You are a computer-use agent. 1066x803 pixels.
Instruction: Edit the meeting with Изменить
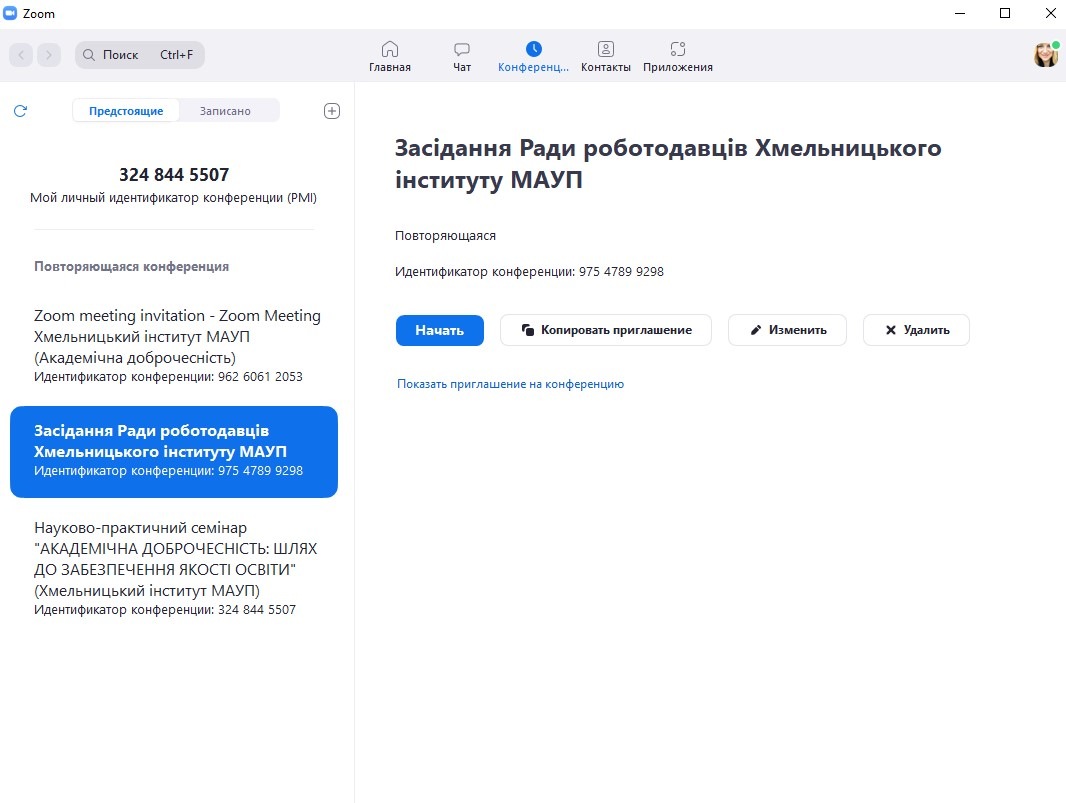pyautogui.click(x=787, y=330)
